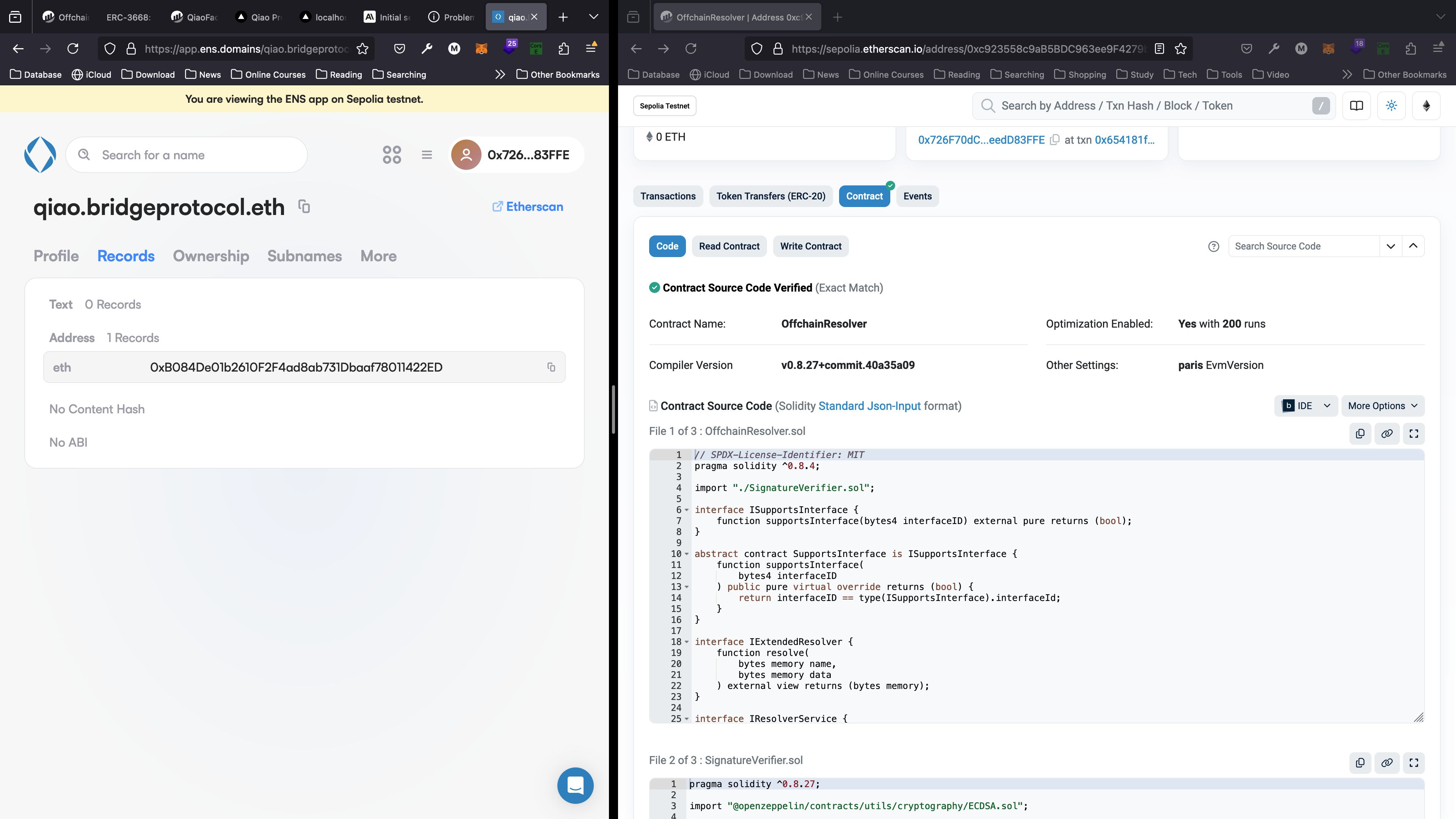
Task: Open wallet account 0x726...83FFE
Action: [x=517, y=154]
